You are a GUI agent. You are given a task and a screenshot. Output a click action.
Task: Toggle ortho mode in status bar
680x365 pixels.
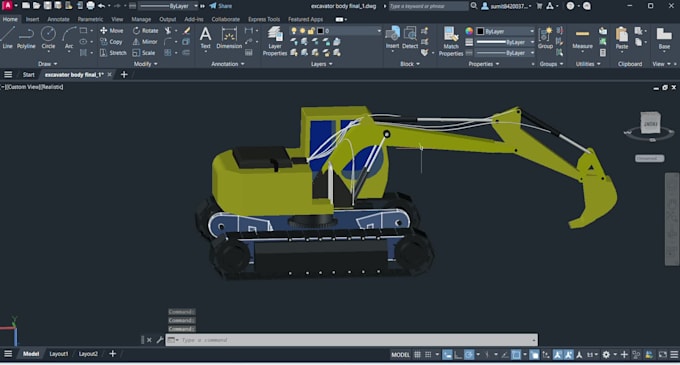(x=458, y=355)
